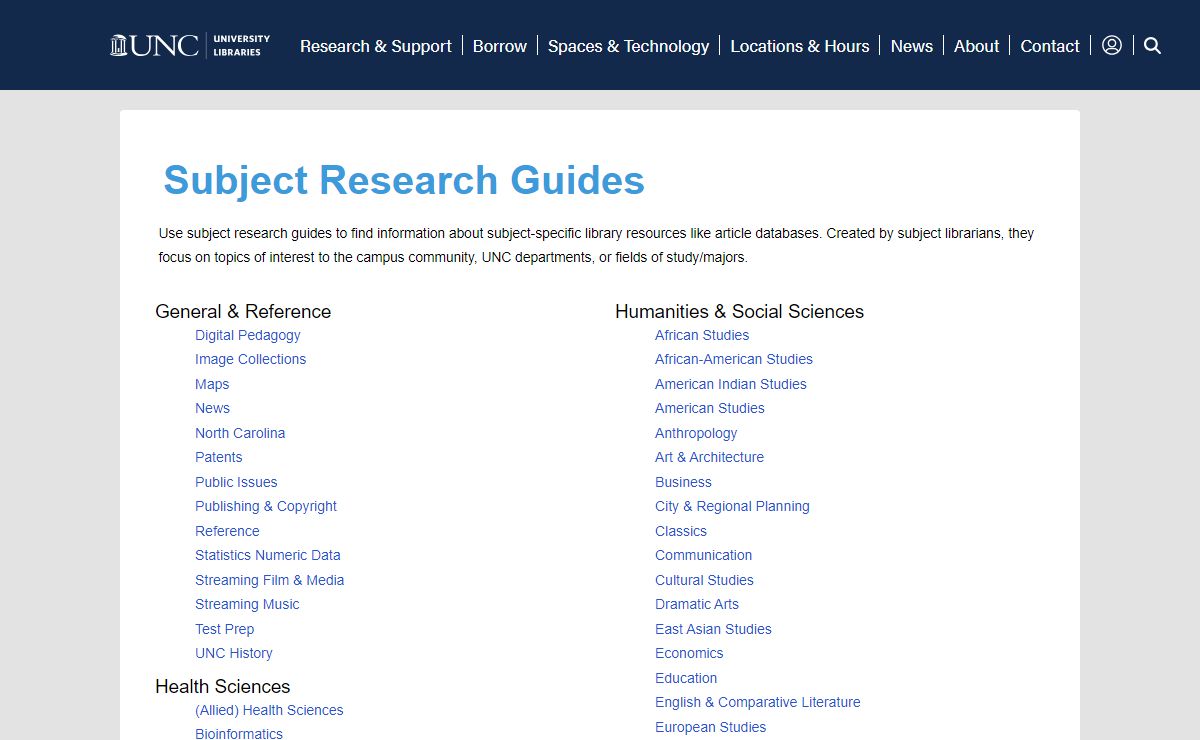Open the East Asian Studies guide
The image size is (1200, 740).
(x=714, y=629)
